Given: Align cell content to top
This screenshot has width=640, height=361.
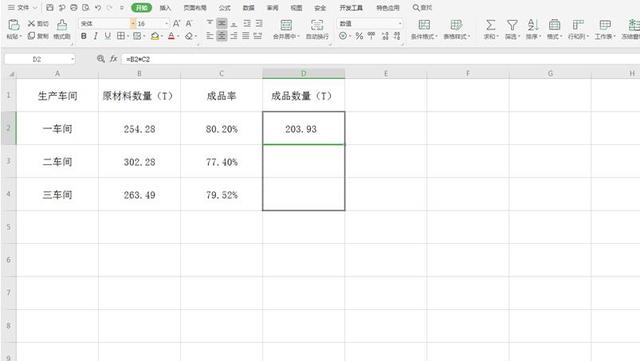Looking at the screenshot, I should pyautogui.click(x=210, y=23).
